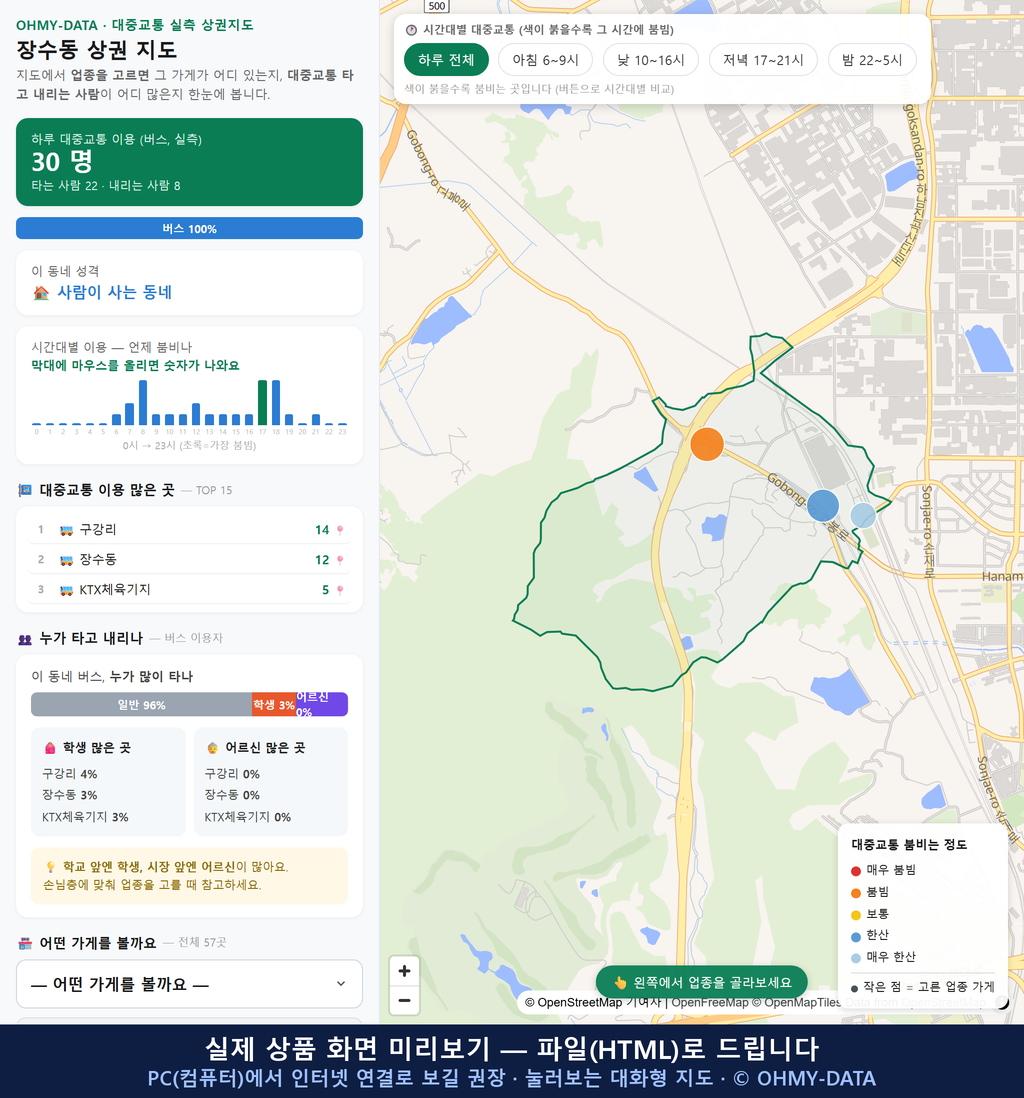The width and height of the screenshot is (1024, 1098).
Task: Click the red 매우 붐빔 legend dot
Action: point(855,870)
